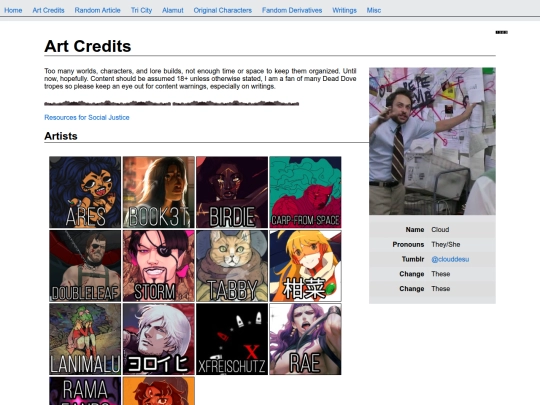Open the Alamut section
The height and width of the screenshot is (405, 540).
(173, 10)
